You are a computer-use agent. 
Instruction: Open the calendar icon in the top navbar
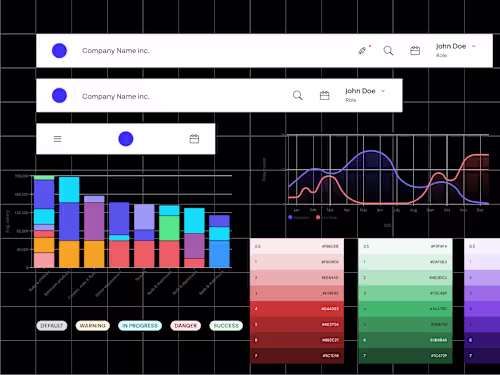415,51
